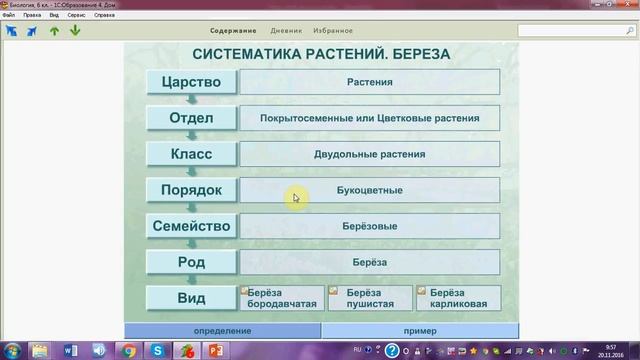This screenshot has height=360, width=640.
Task: Click the Класс category button
Action: point(191,154)
